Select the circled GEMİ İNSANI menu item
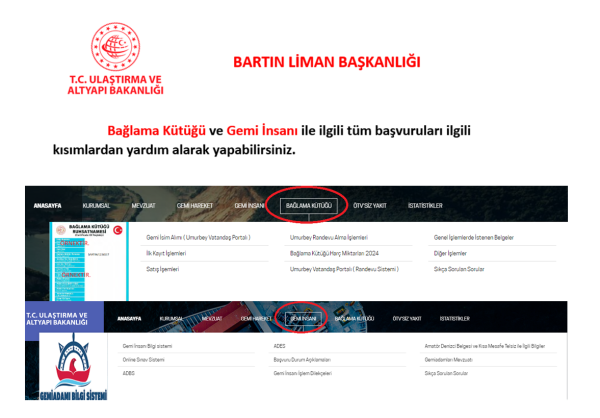 coord(303,318)
